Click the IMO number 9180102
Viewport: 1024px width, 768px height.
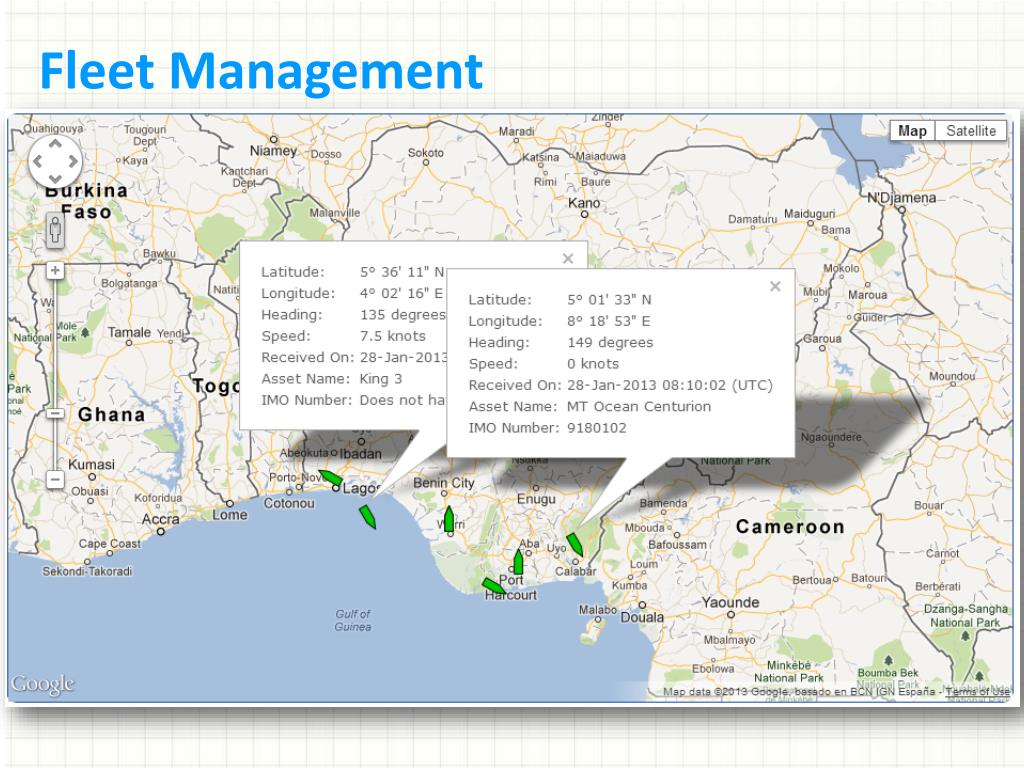click(596, 428)
